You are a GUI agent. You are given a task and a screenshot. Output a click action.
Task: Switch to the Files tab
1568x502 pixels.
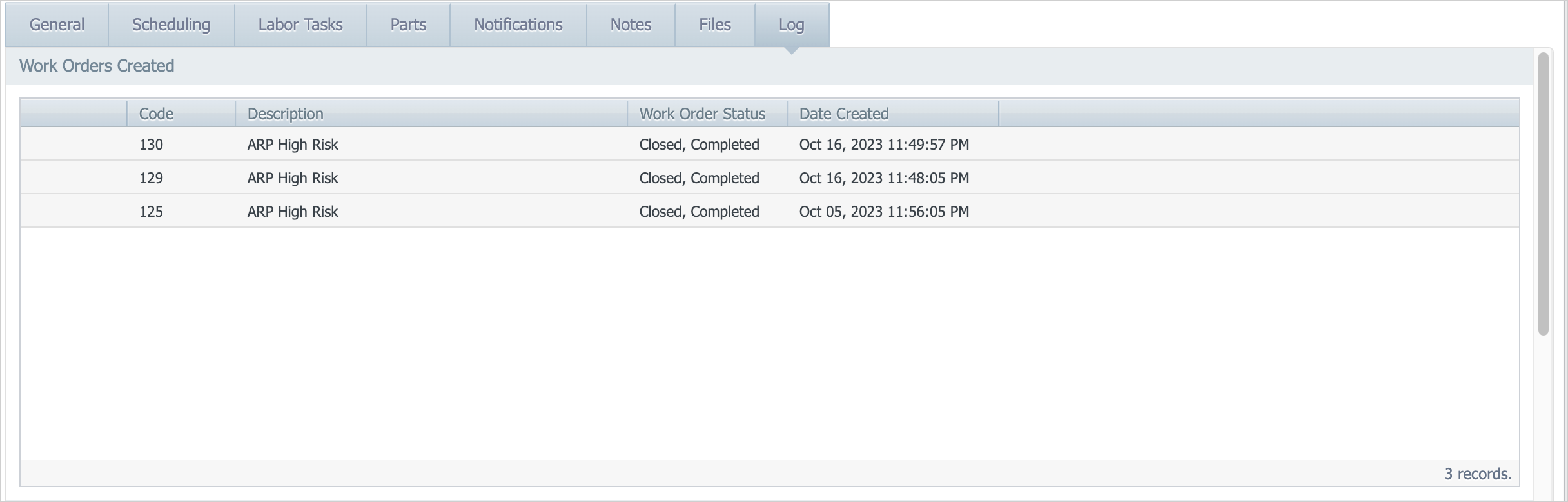(x=714, y=25)
